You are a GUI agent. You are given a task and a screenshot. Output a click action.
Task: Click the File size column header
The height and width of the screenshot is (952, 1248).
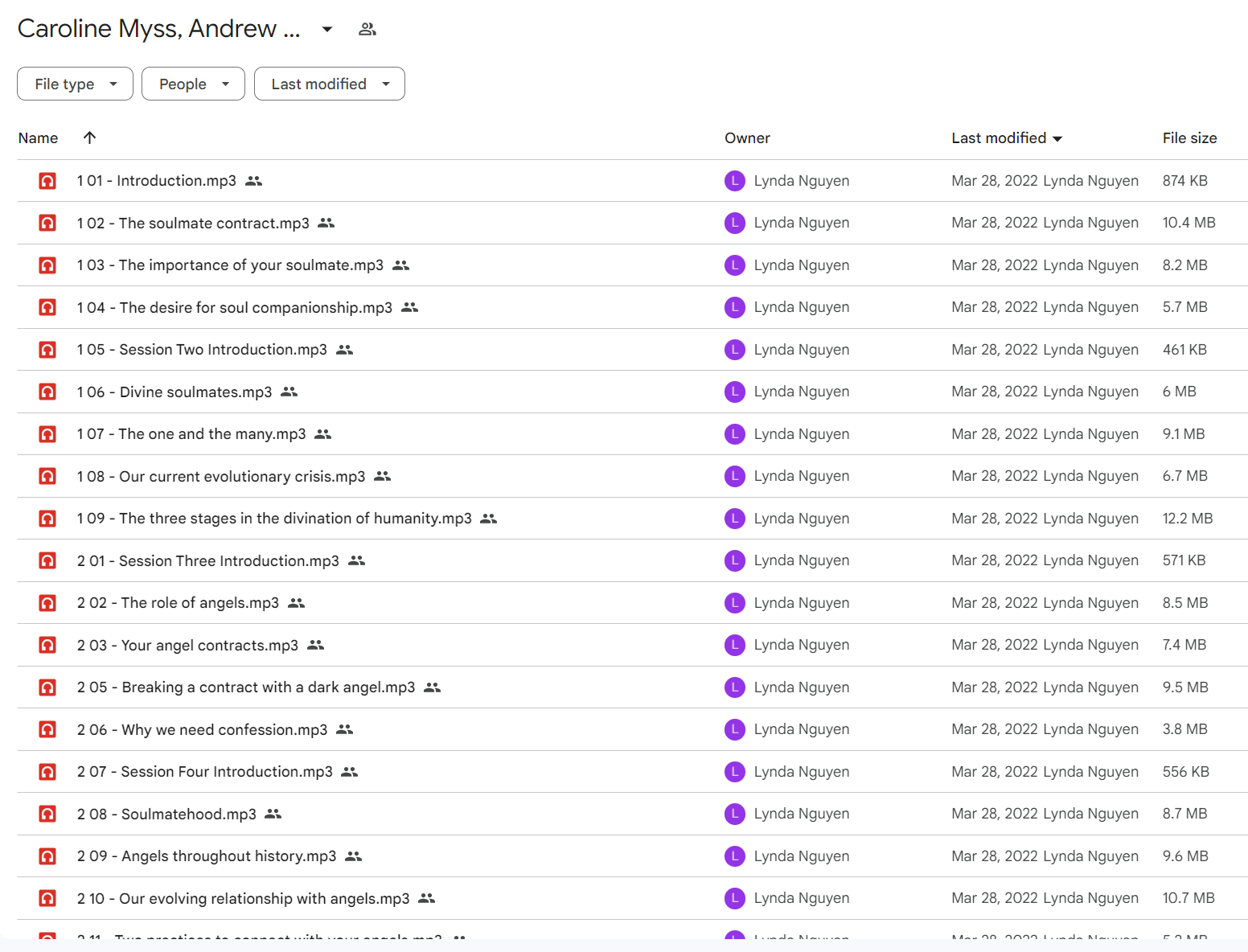click(1189, 138)
